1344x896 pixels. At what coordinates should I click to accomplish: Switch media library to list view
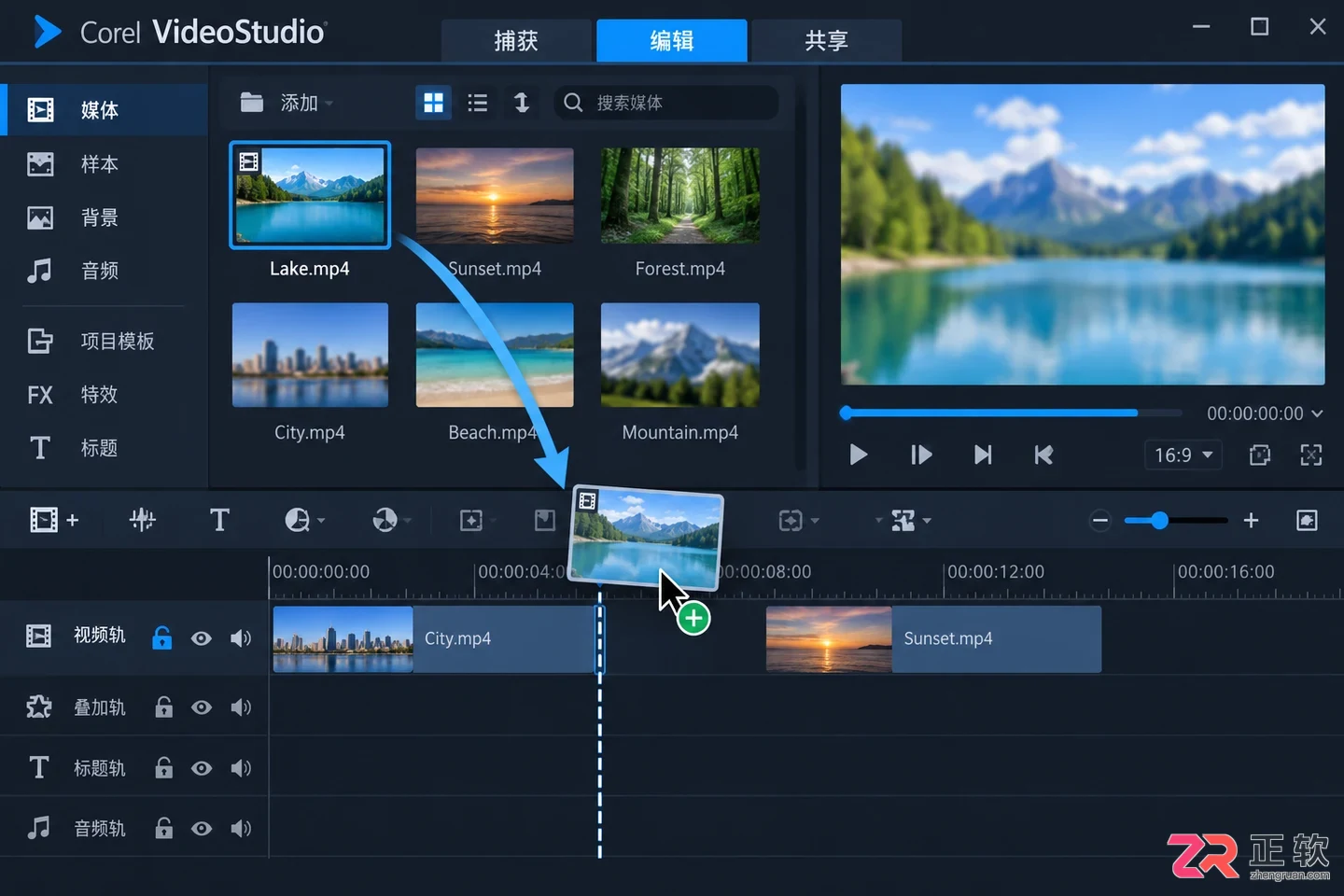pos(478,103)
